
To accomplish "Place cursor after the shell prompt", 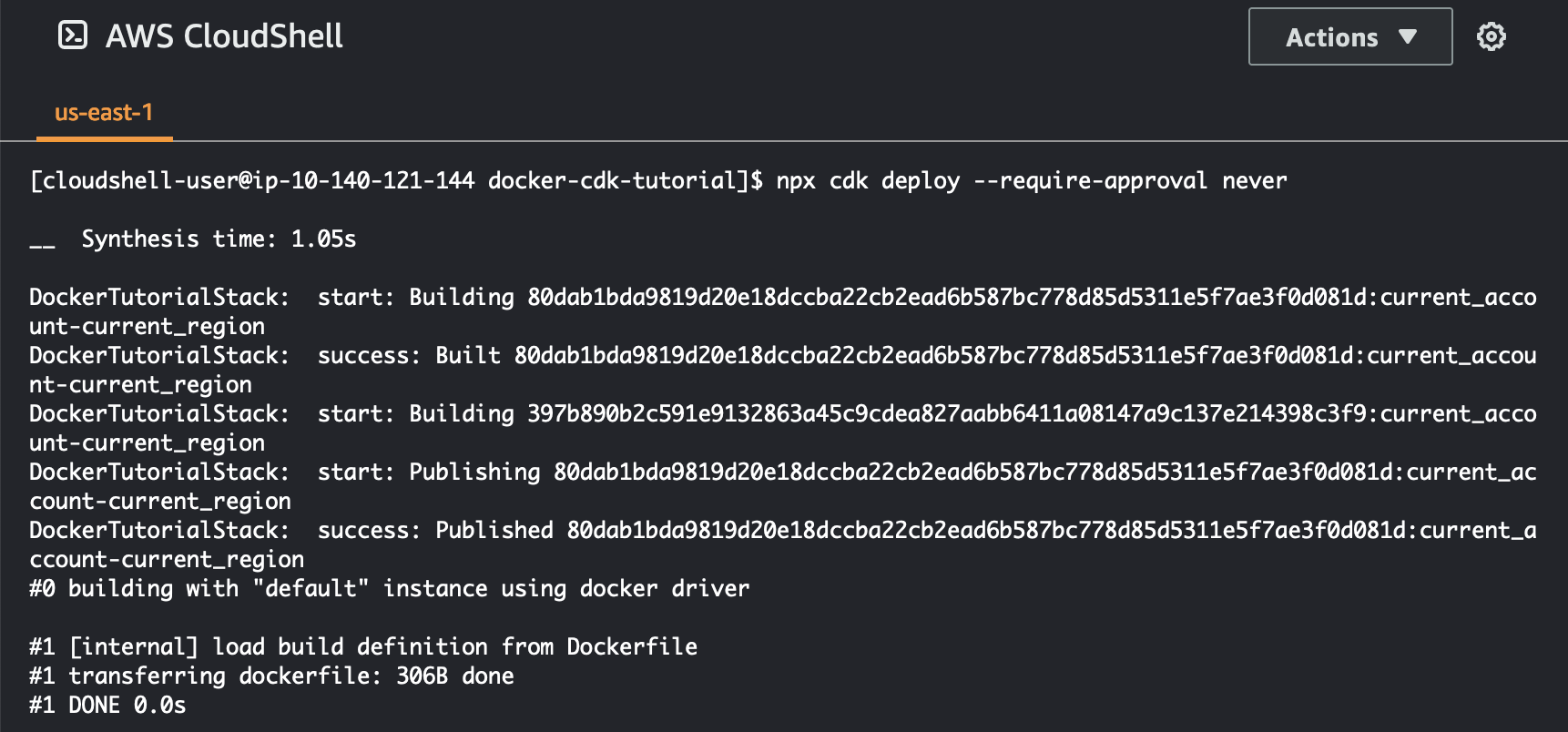I will pos(769,180).
